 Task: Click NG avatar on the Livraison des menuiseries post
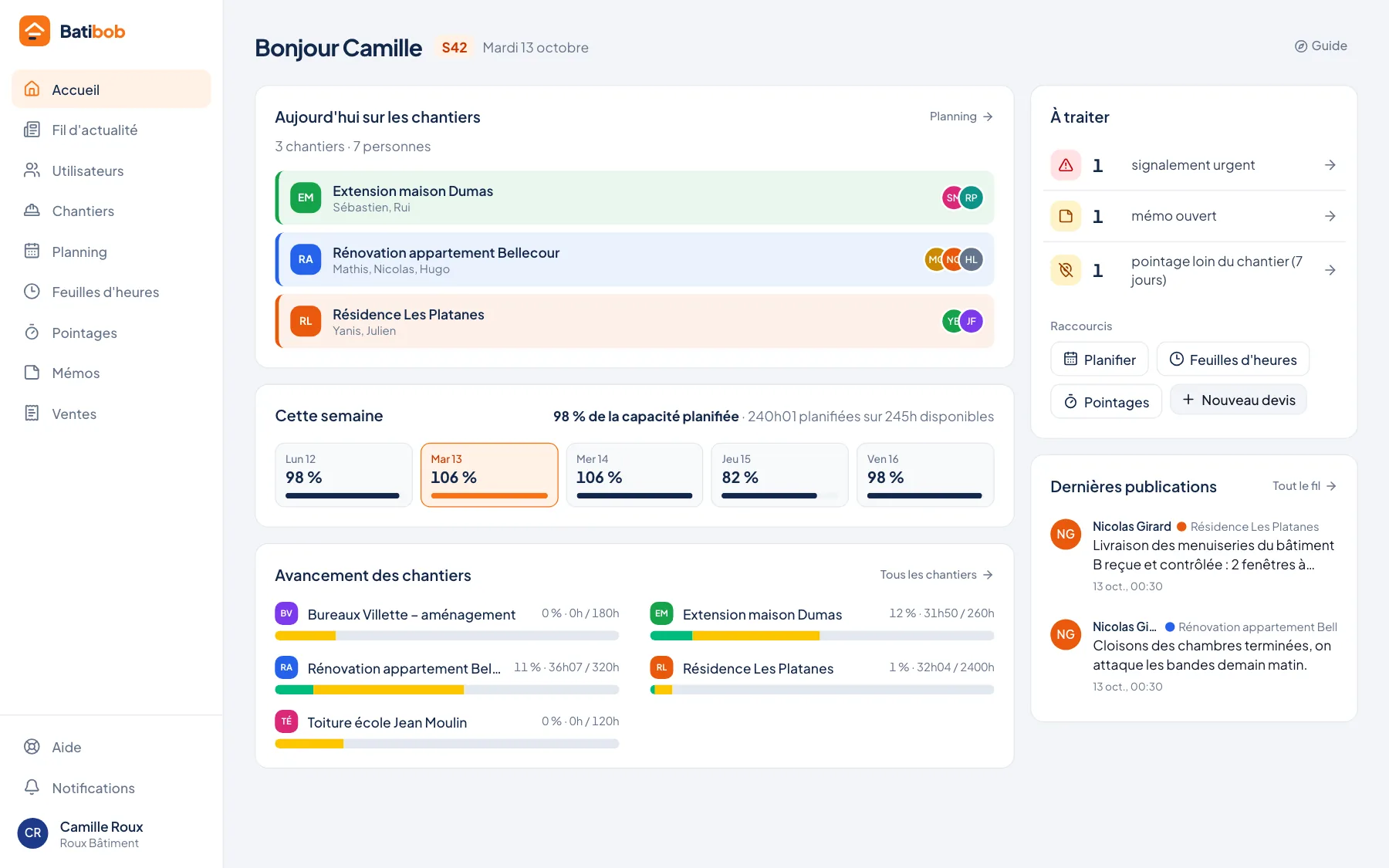point(1066,534)
